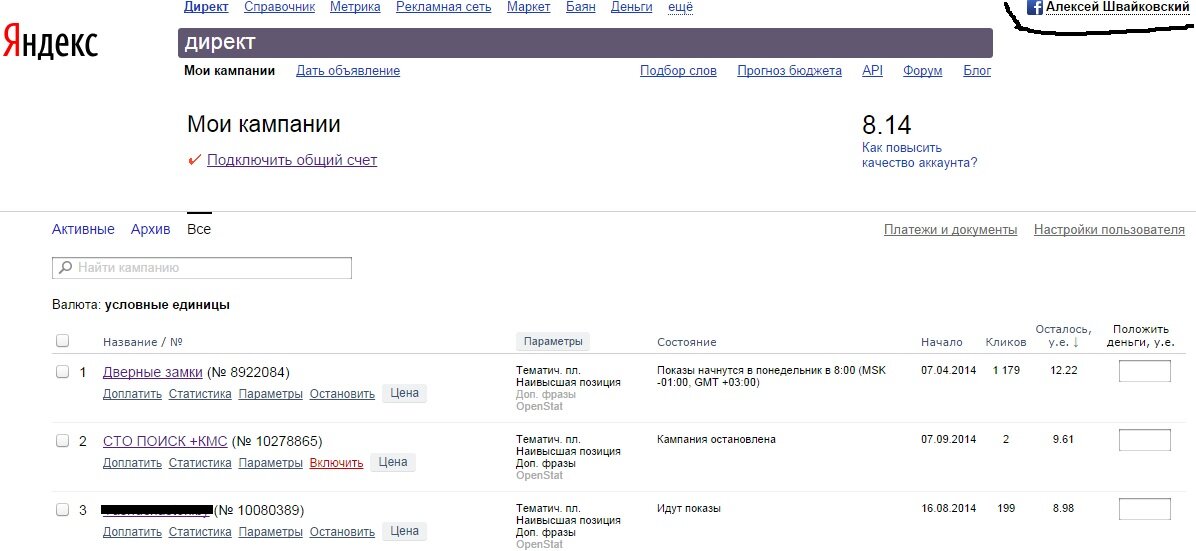Click the sort arrow in Осталось column
The width and height of the screenshot is (1196, 551).
[1076, 343]
